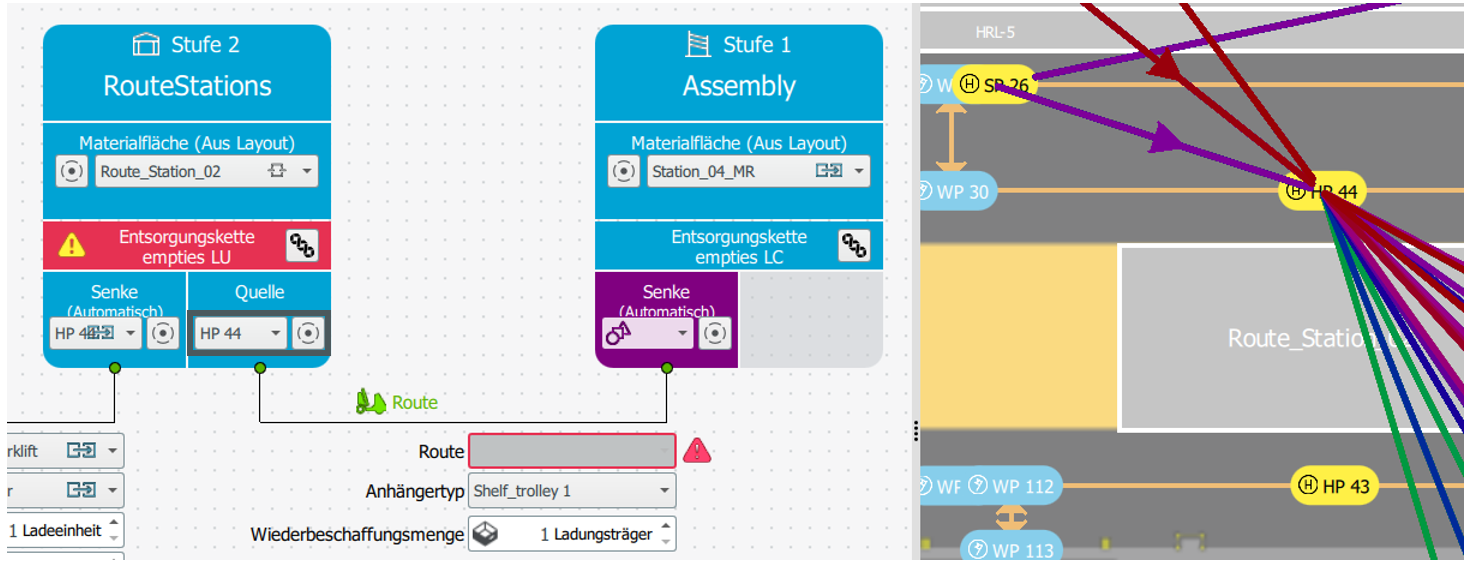Click target button next to Quelle HP 44
The height and width of the screenshot is (563, 1467).
pos(308,333)
